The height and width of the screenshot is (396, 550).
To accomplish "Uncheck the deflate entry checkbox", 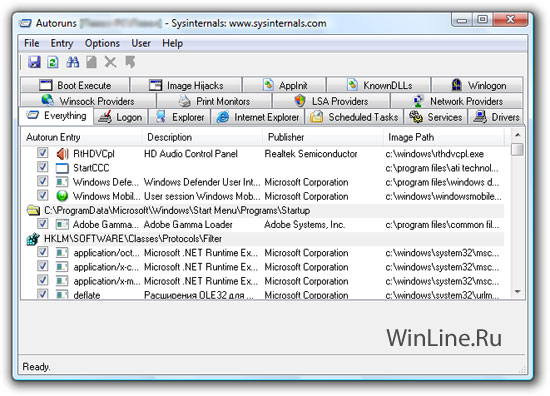I will tap(42, 294).
